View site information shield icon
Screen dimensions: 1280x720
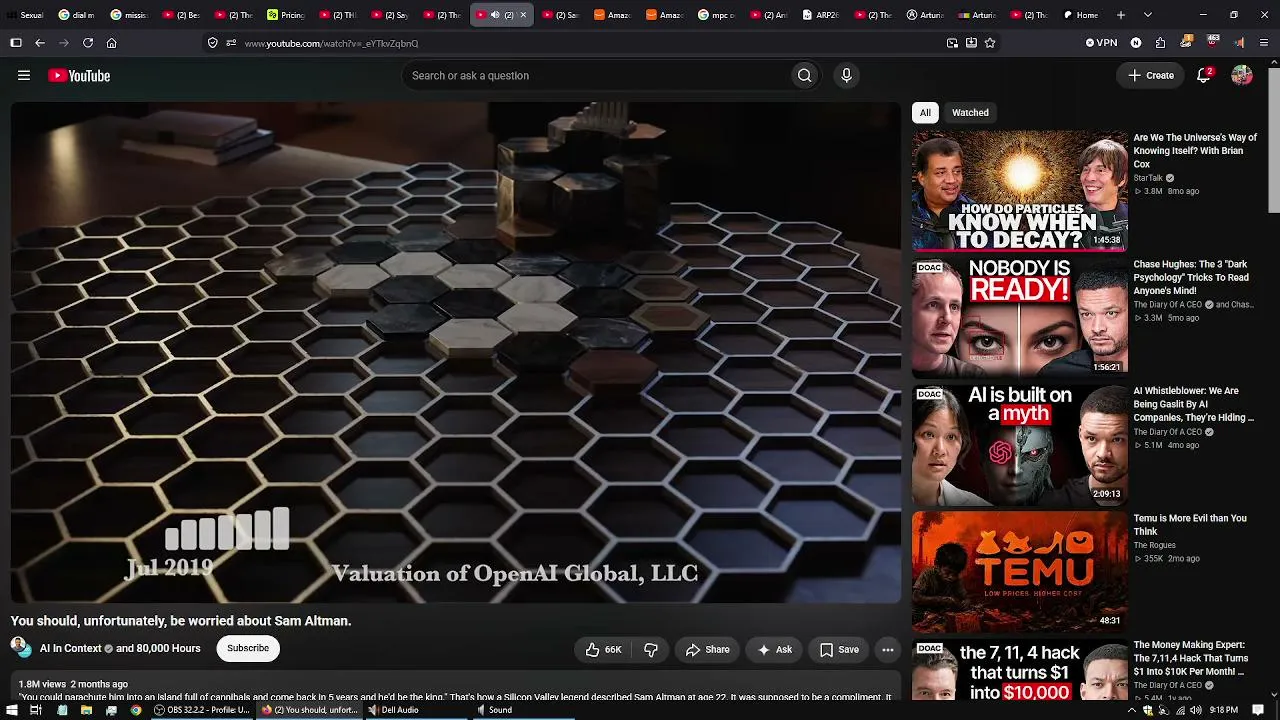(212, 43)
